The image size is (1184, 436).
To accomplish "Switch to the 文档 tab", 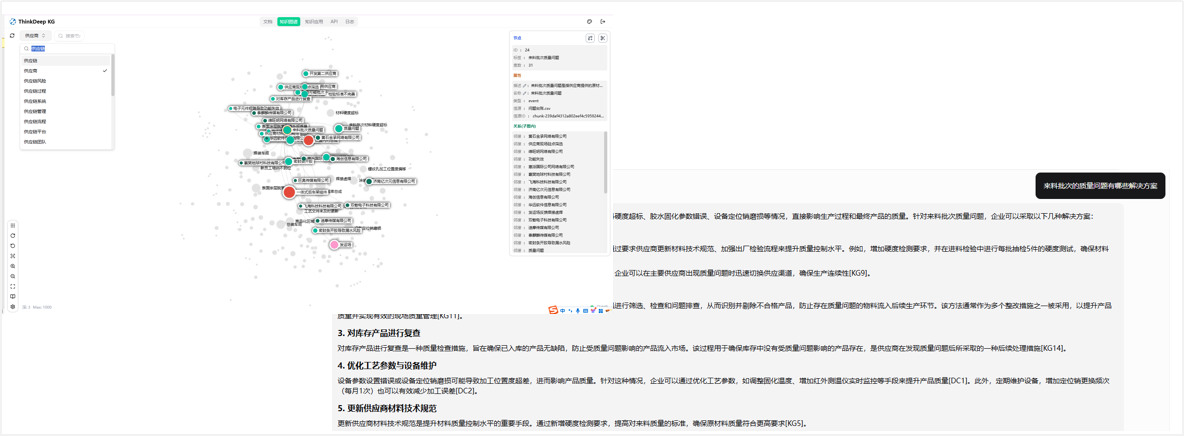I will [267, 21].
